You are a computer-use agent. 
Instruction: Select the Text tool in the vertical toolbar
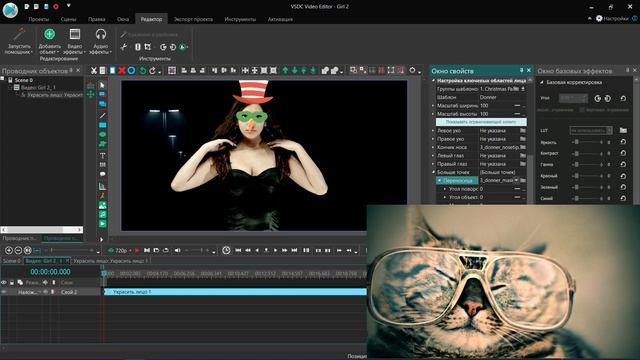click(102, 155)
